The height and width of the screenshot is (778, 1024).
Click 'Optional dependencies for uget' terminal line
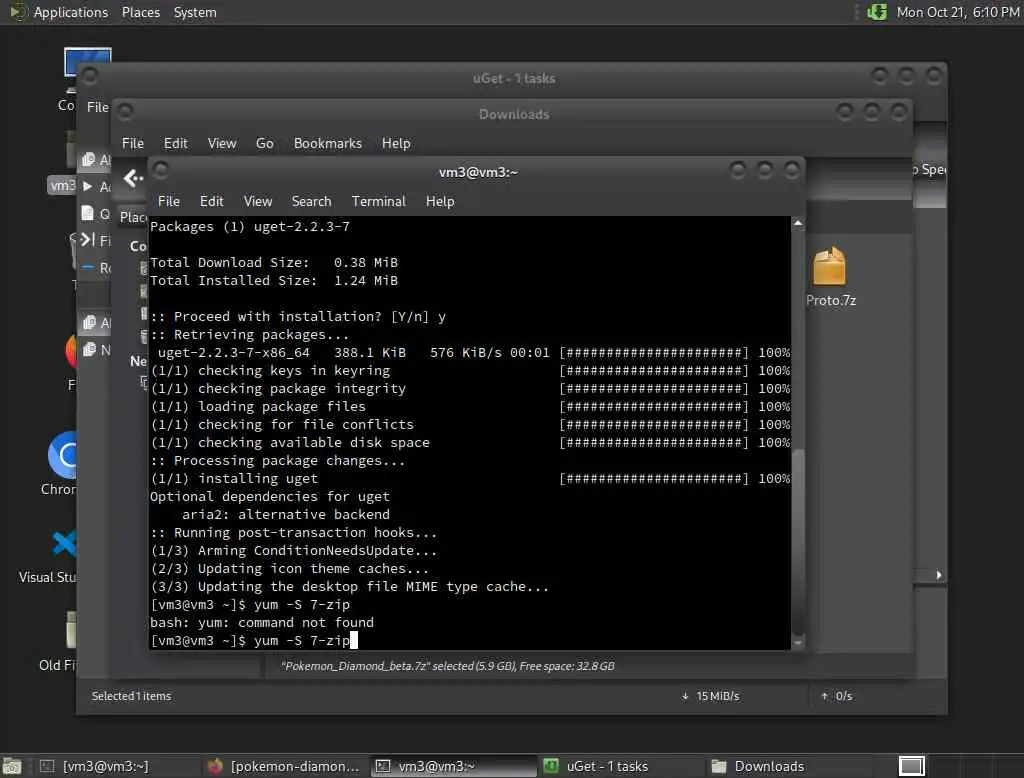(x=270, y=496)
